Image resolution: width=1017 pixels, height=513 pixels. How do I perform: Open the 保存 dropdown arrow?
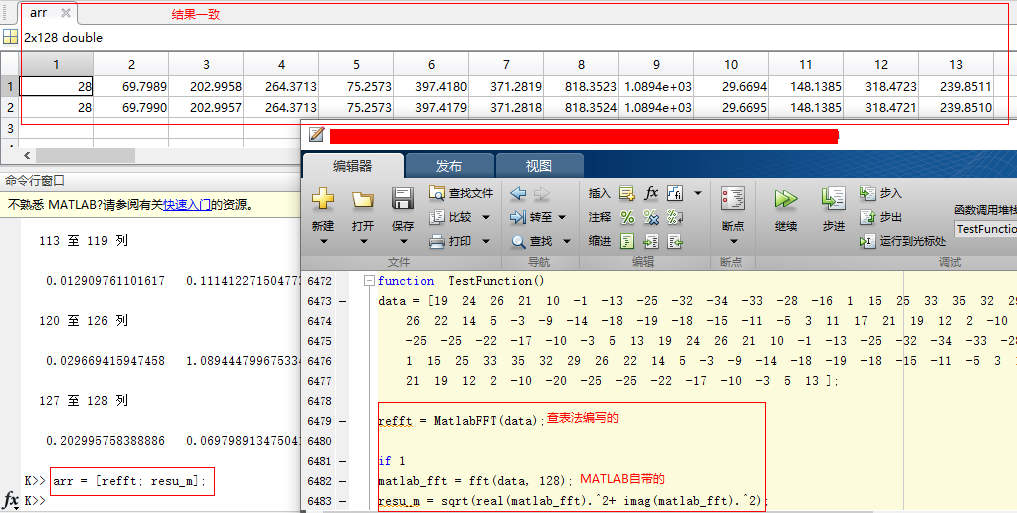click(403, 241)
